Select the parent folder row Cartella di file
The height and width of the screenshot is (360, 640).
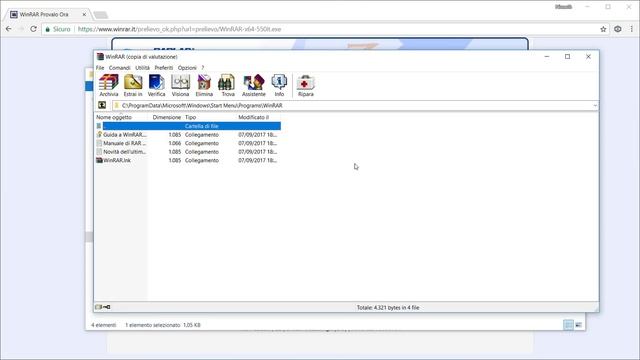click(x=188, y=126)
